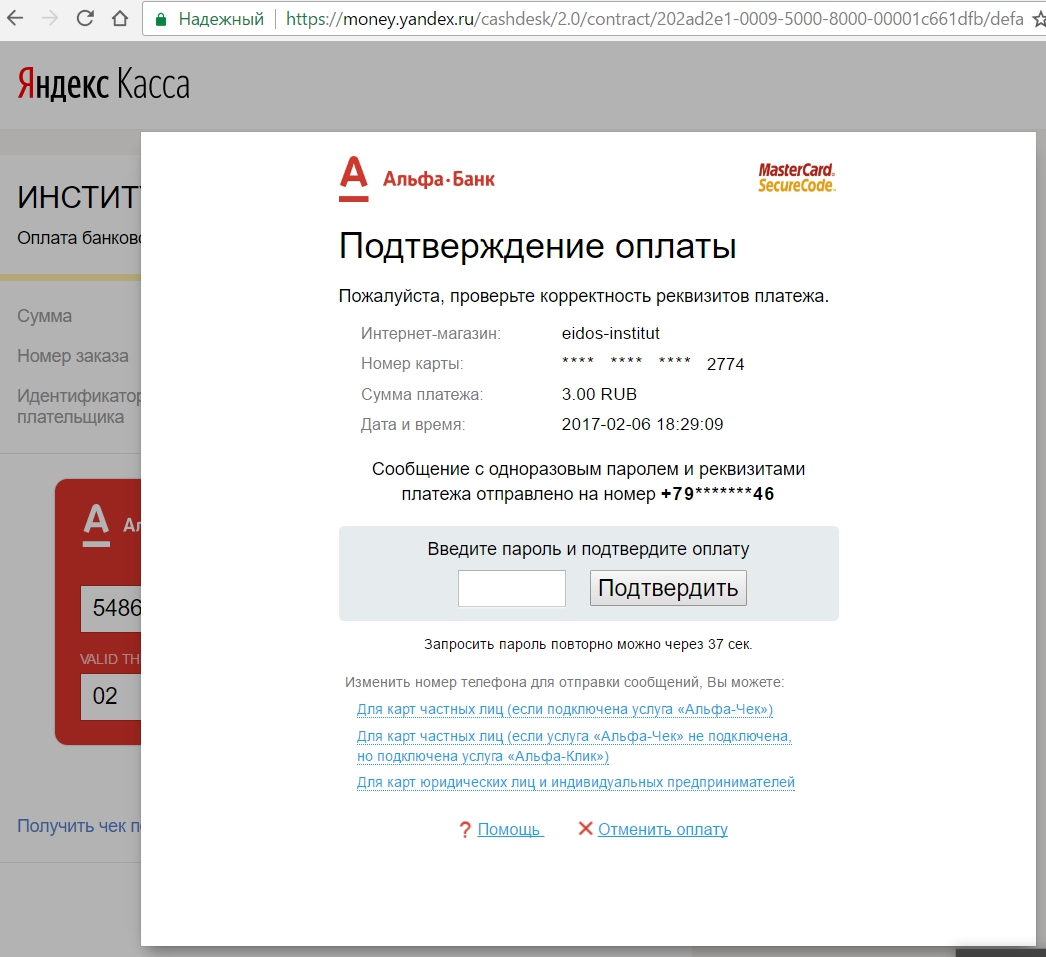Viewport: 1046px width, 957px height.
Task: Bookmark page with the star icon
Action: click(1039, 19)
